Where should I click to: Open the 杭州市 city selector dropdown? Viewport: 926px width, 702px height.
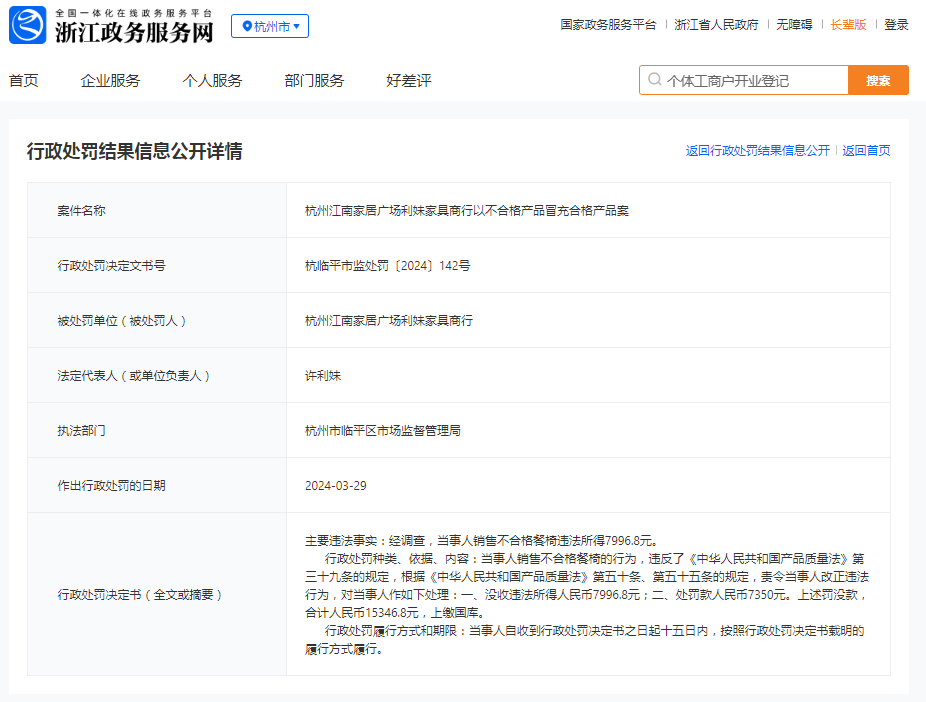(x=270, y=26)
